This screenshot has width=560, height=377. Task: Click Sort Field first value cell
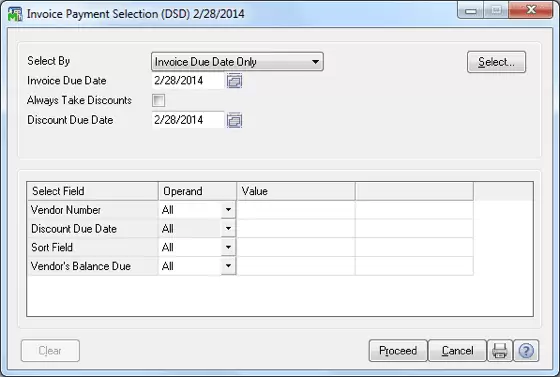pos(296,247)
